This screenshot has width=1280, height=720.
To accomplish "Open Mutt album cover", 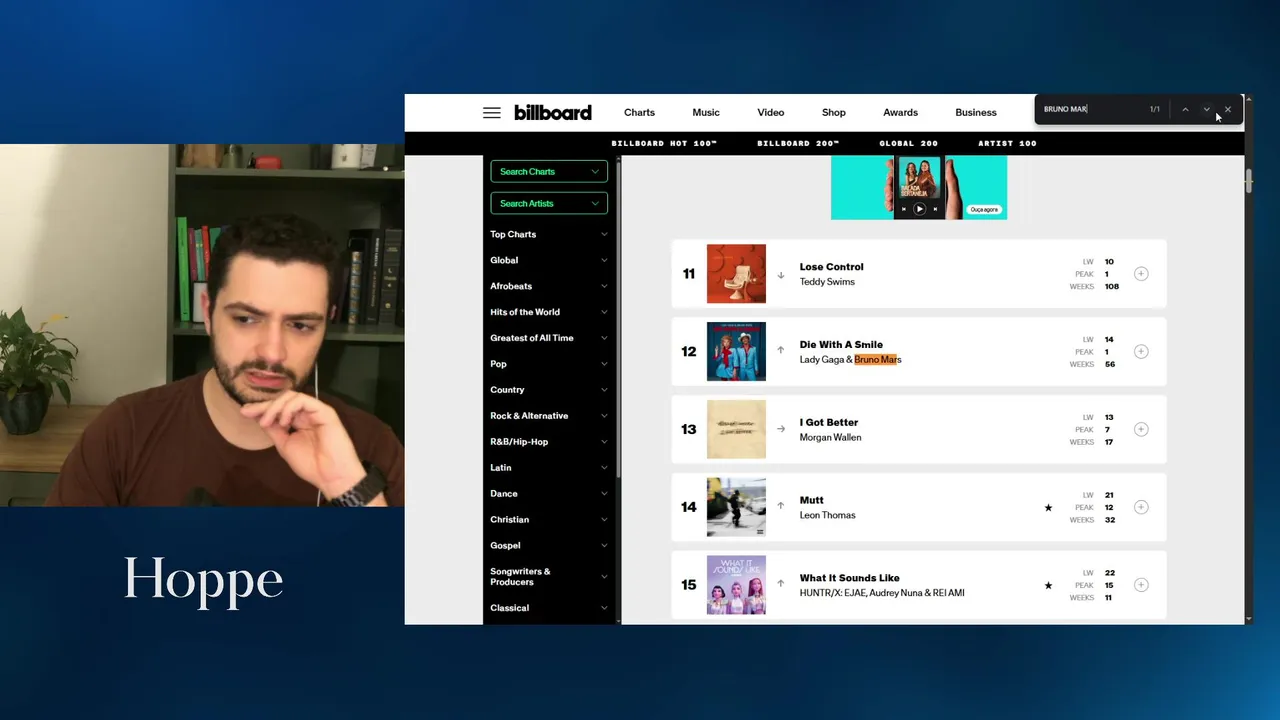I will (x=736, y=507).
